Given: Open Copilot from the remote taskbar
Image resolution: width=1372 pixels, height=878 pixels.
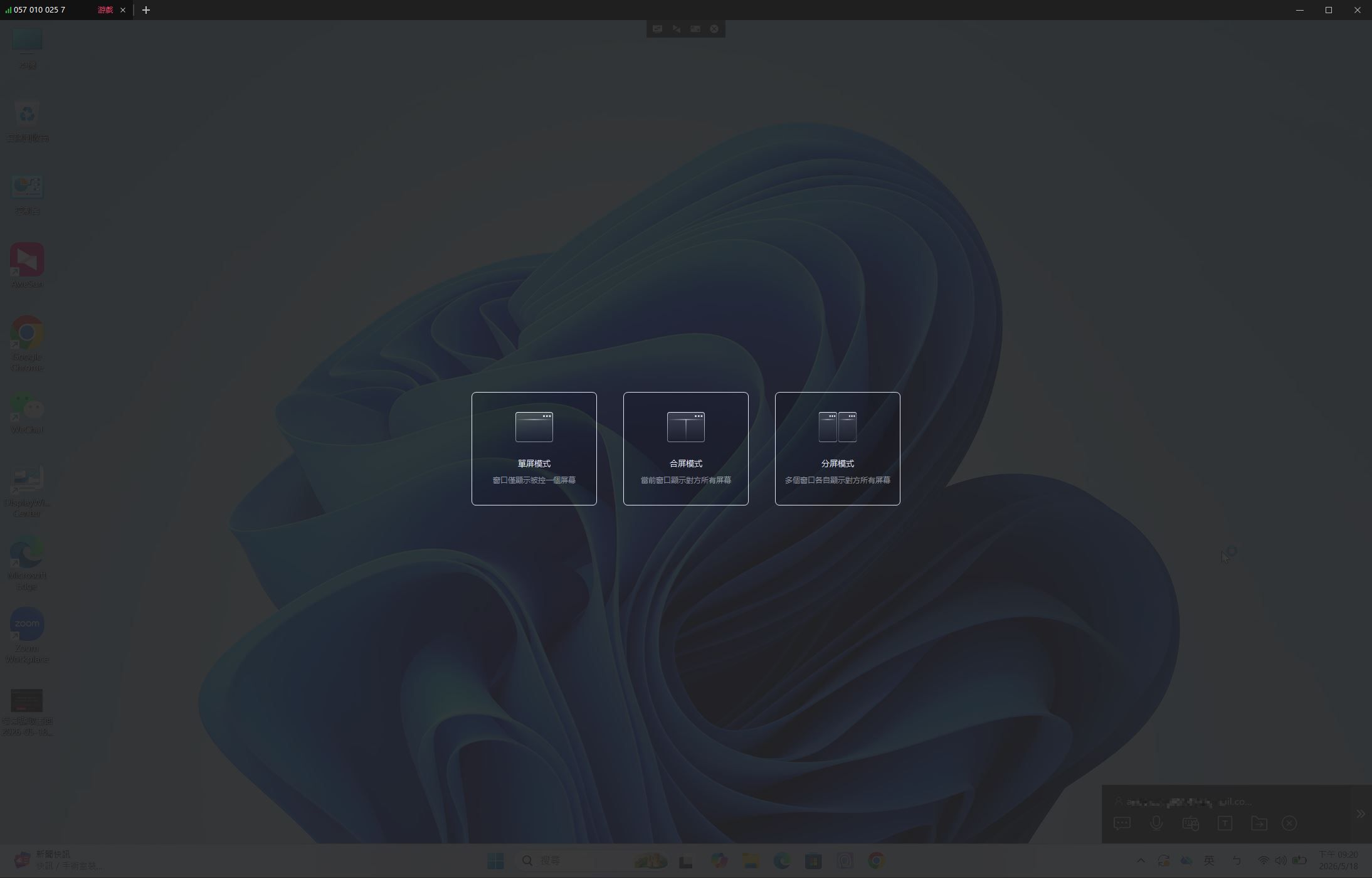Looking at the screenshot, I should [719, 861].
